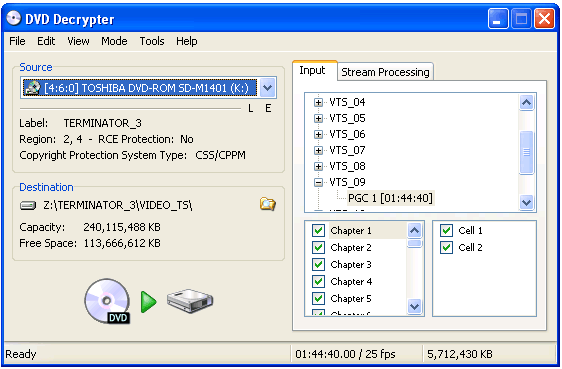This screenshot has height=369, width=562.
Task: Click the disc icon in source drive combo
Action: (32, 88)
